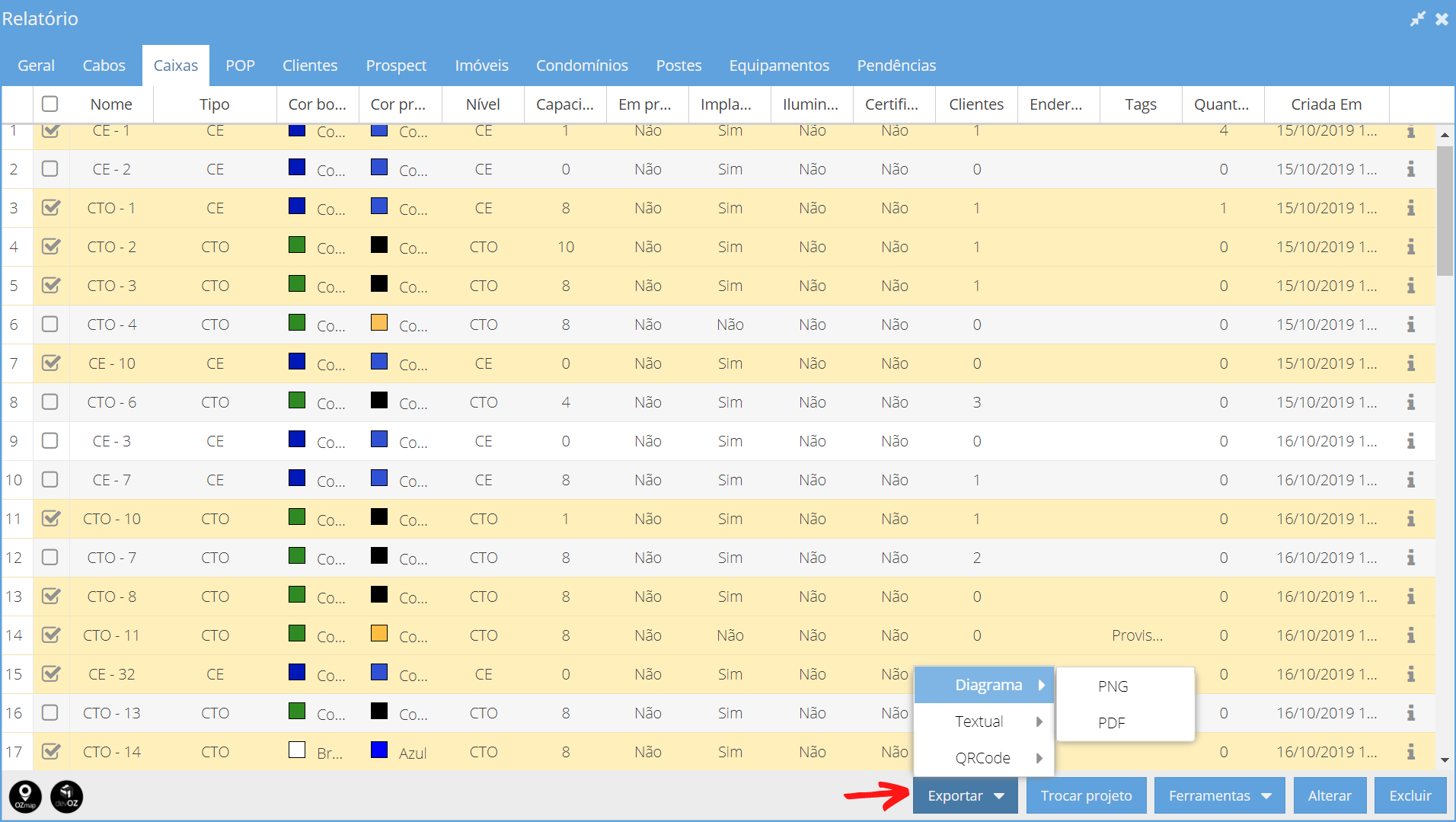The width and height of the screenshot is (1456, 822).
Task: Expand the Diagrama submenu
Action: tap(984, 685)
